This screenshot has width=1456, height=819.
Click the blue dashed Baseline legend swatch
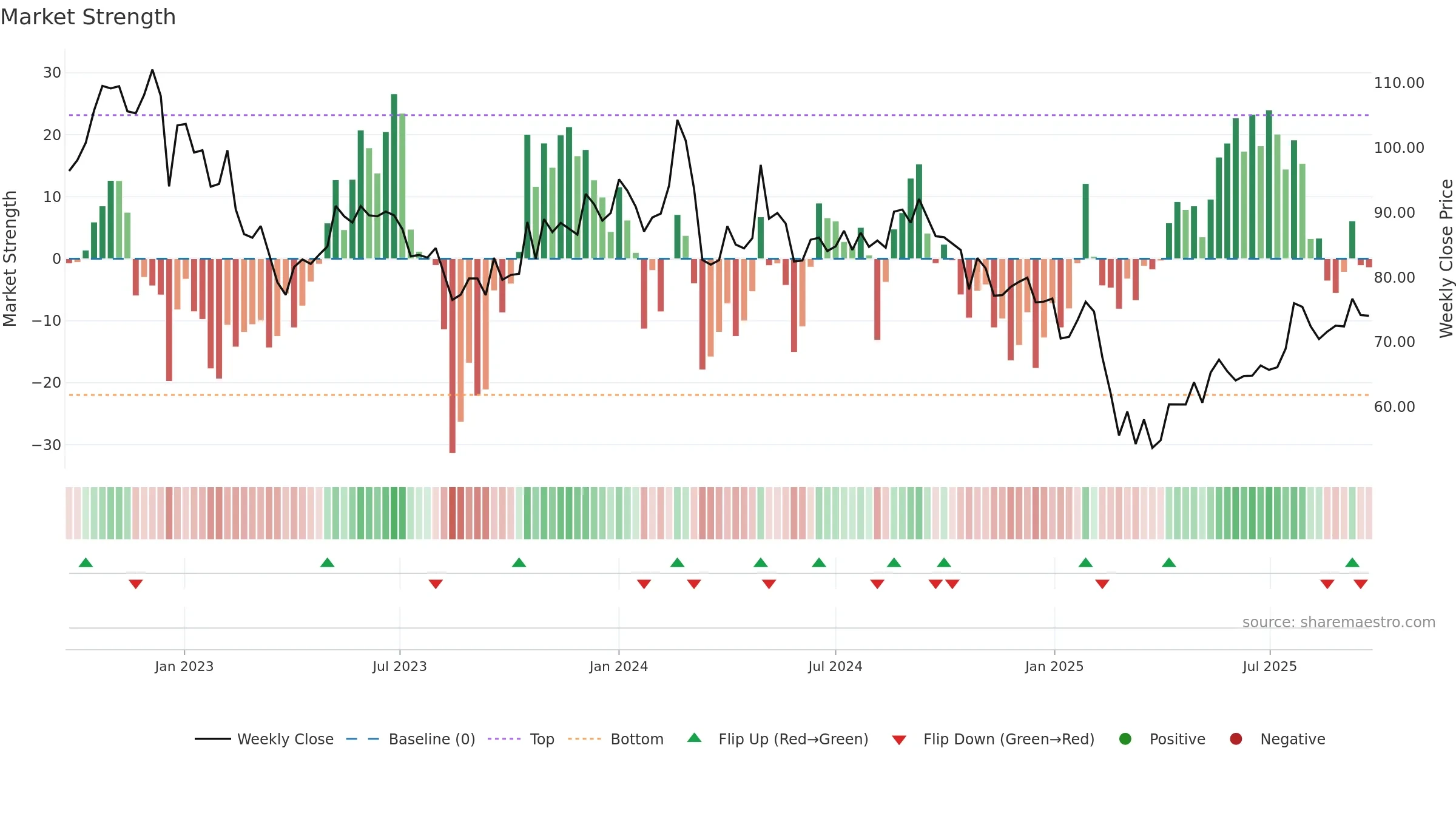point(362,739)
